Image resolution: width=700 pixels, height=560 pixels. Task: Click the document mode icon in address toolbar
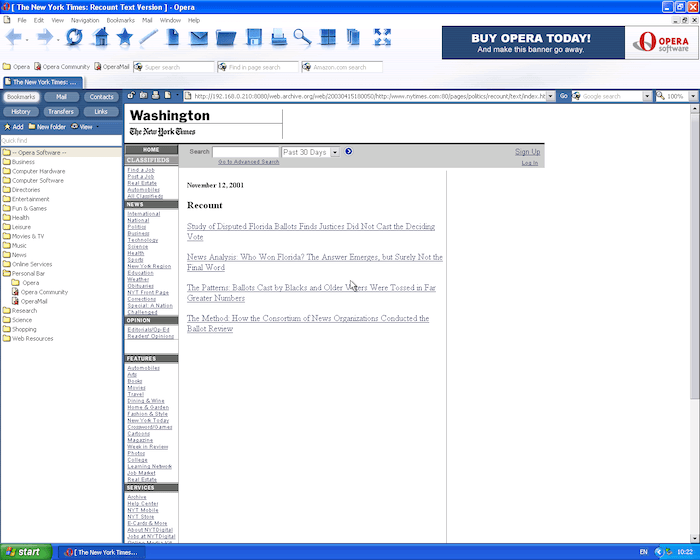coord(167,95)
